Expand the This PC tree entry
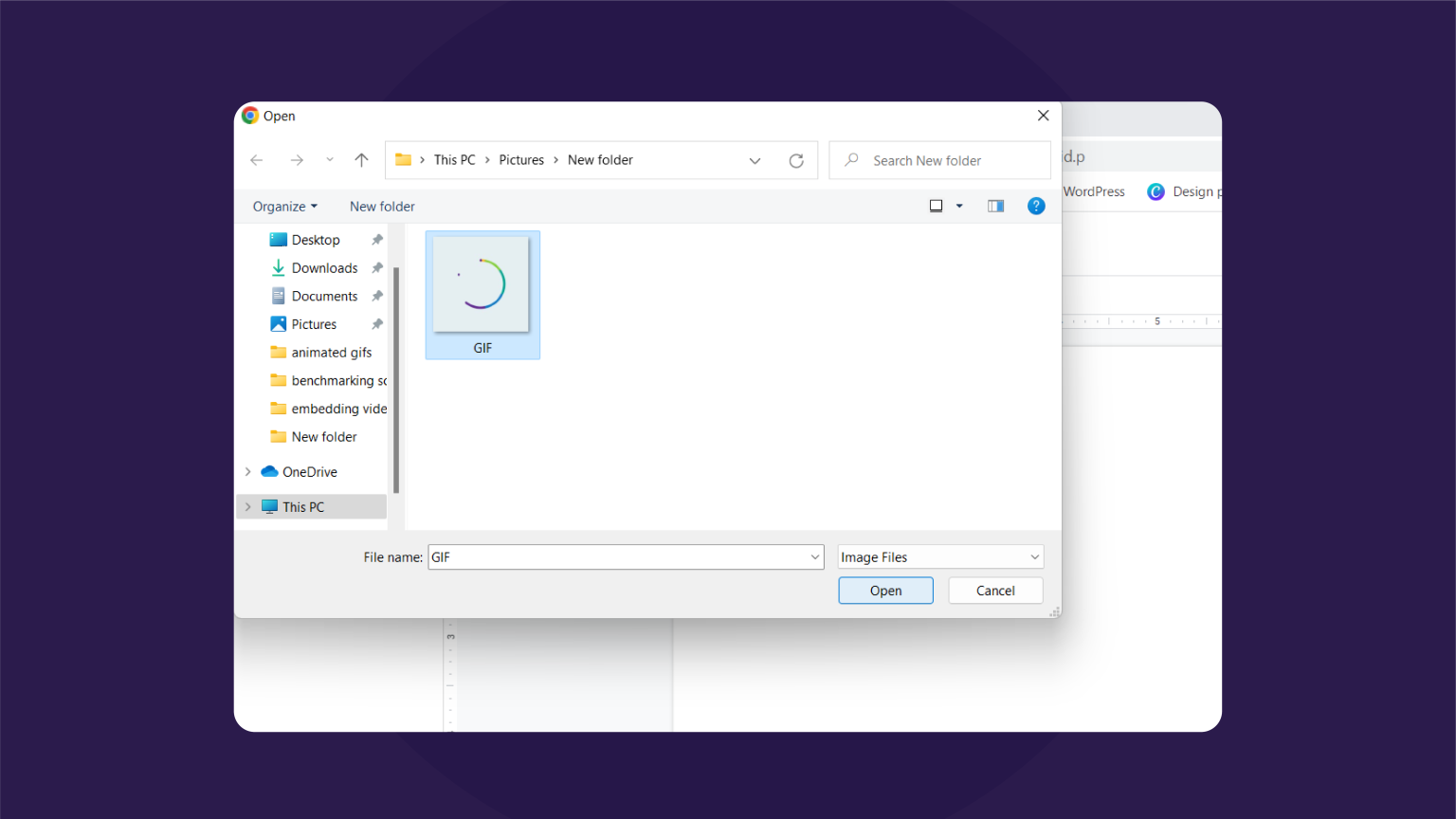 247,506
